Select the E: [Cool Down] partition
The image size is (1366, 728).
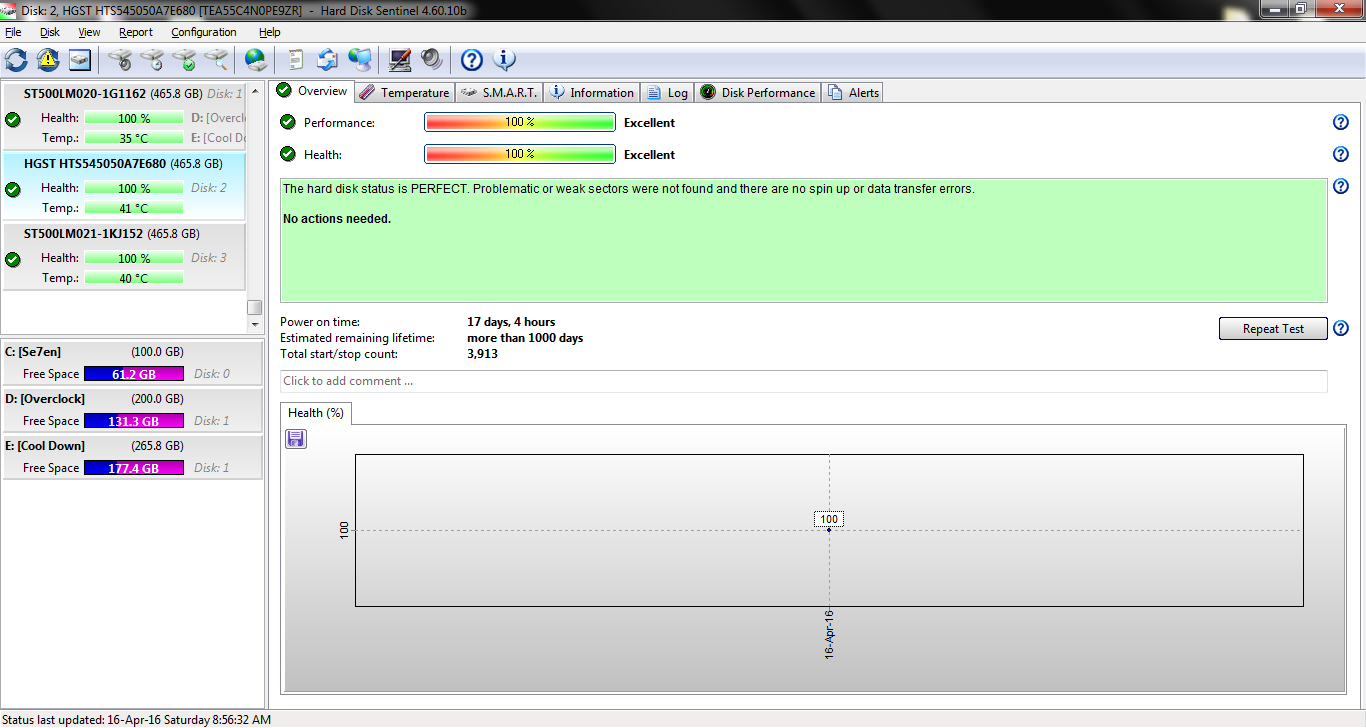[x=132, y=457]
